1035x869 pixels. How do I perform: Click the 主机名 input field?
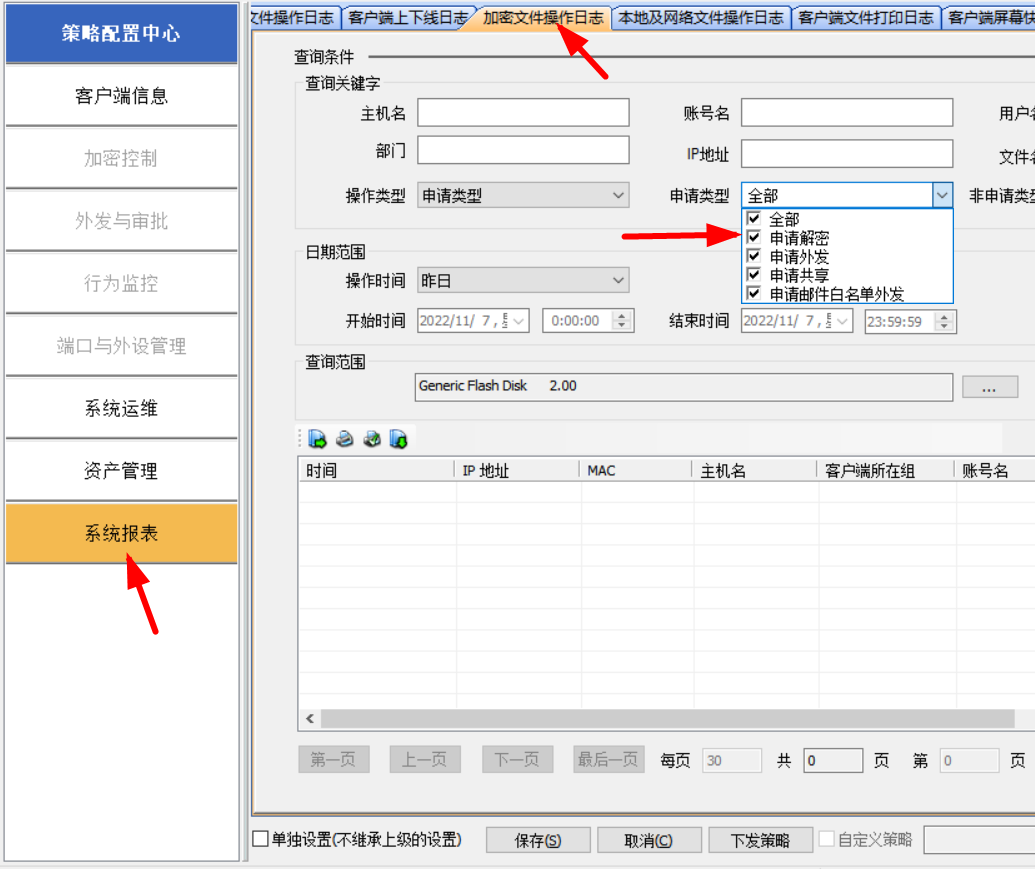click(523, 113)
